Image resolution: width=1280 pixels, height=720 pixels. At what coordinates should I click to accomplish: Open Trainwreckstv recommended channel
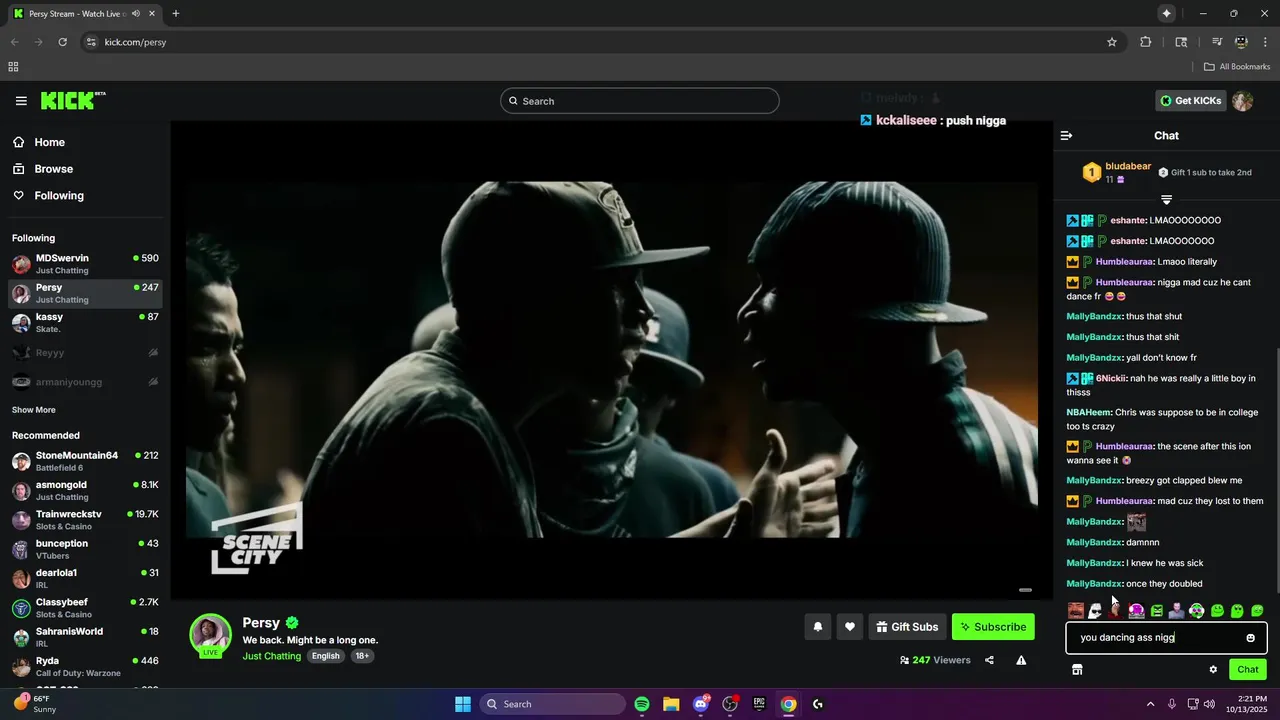click(85, 520)
